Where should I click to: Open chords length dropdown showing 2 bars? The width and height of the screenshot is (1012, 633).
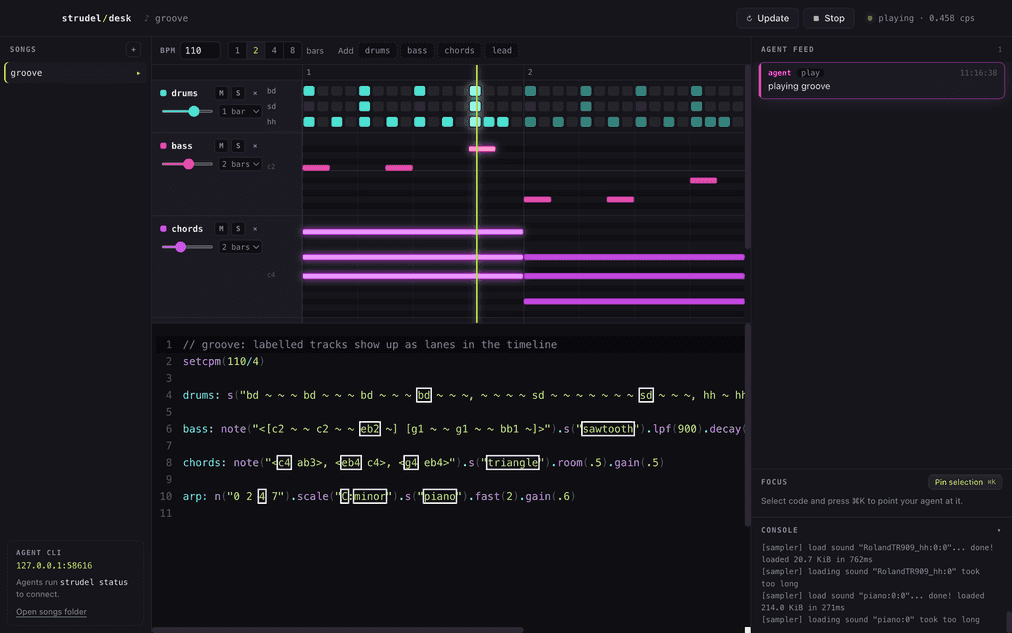point(240,247)
